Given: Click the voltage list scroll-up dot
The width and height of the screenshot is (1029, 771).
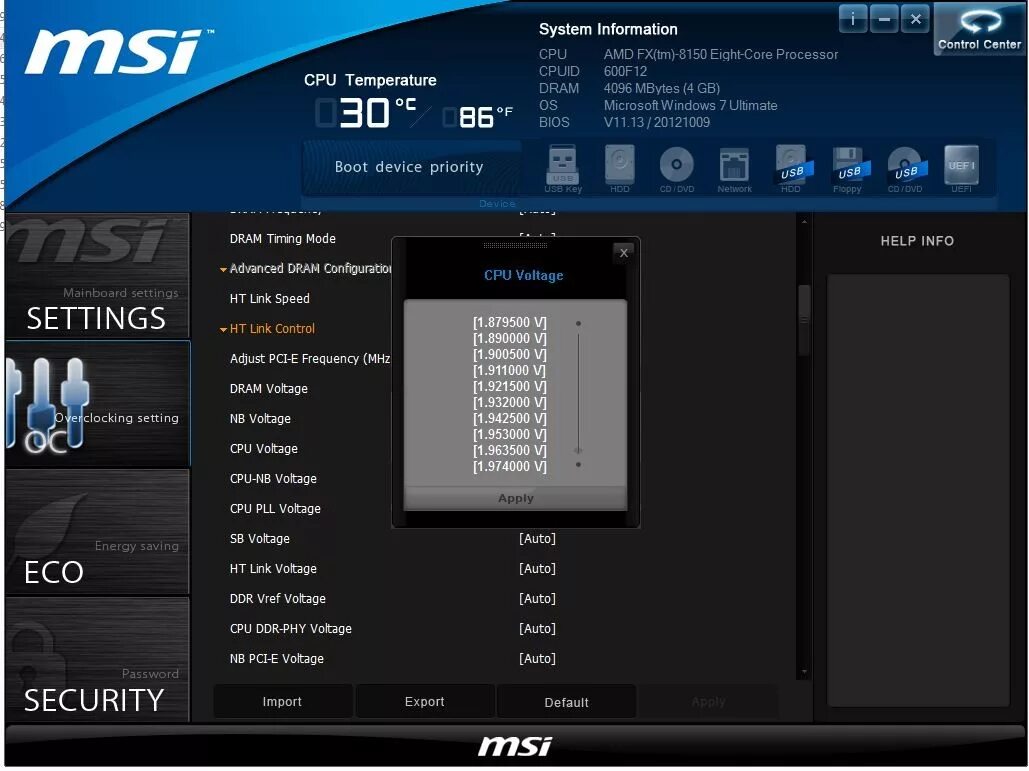Looking at the screenshot, I should [x=578, y=323].
